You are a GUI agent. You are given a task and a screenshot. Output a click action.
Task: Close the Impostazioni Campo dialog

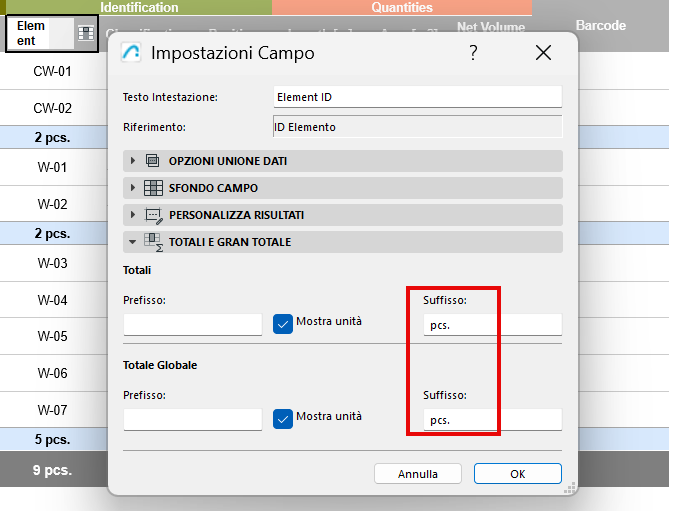coord(543,53)
